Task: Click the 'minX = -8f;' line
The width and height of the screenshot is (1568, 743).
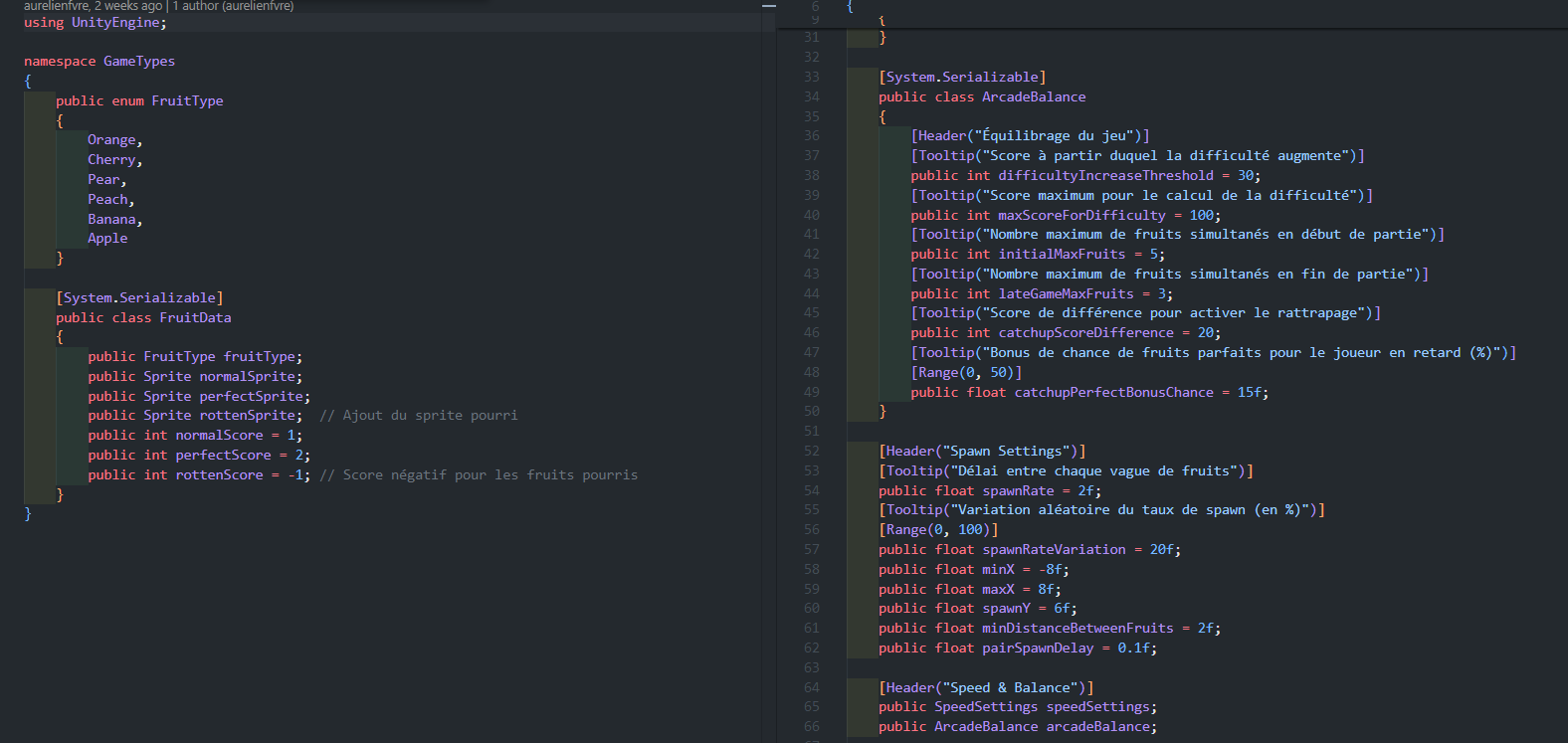Action: pos(974,570)
